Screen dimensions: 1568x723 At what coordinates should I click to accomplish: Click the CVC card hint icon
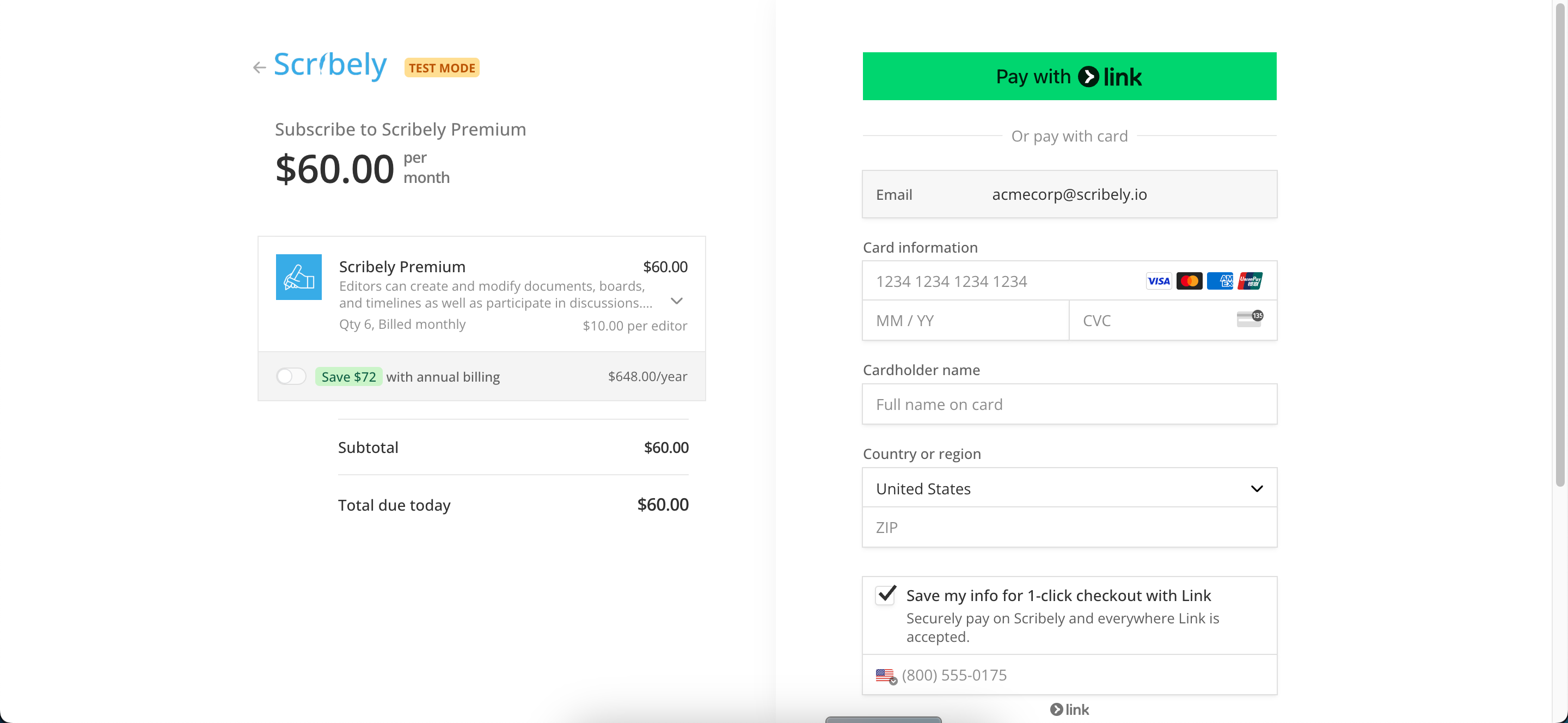pyautogui.click(x=1249, y=319)
